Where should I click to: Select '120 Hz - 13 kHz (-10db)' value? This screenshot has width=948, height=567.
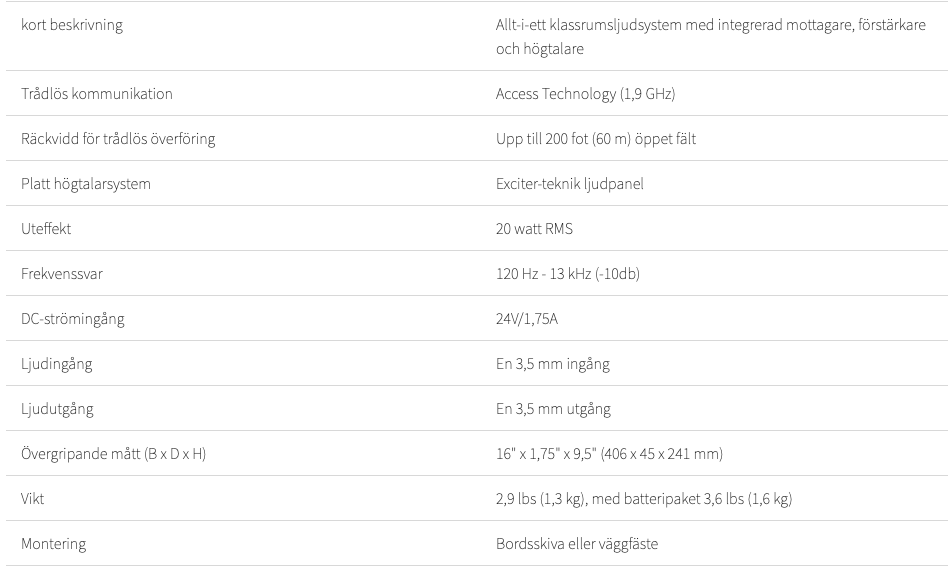[x=568, y=274]
